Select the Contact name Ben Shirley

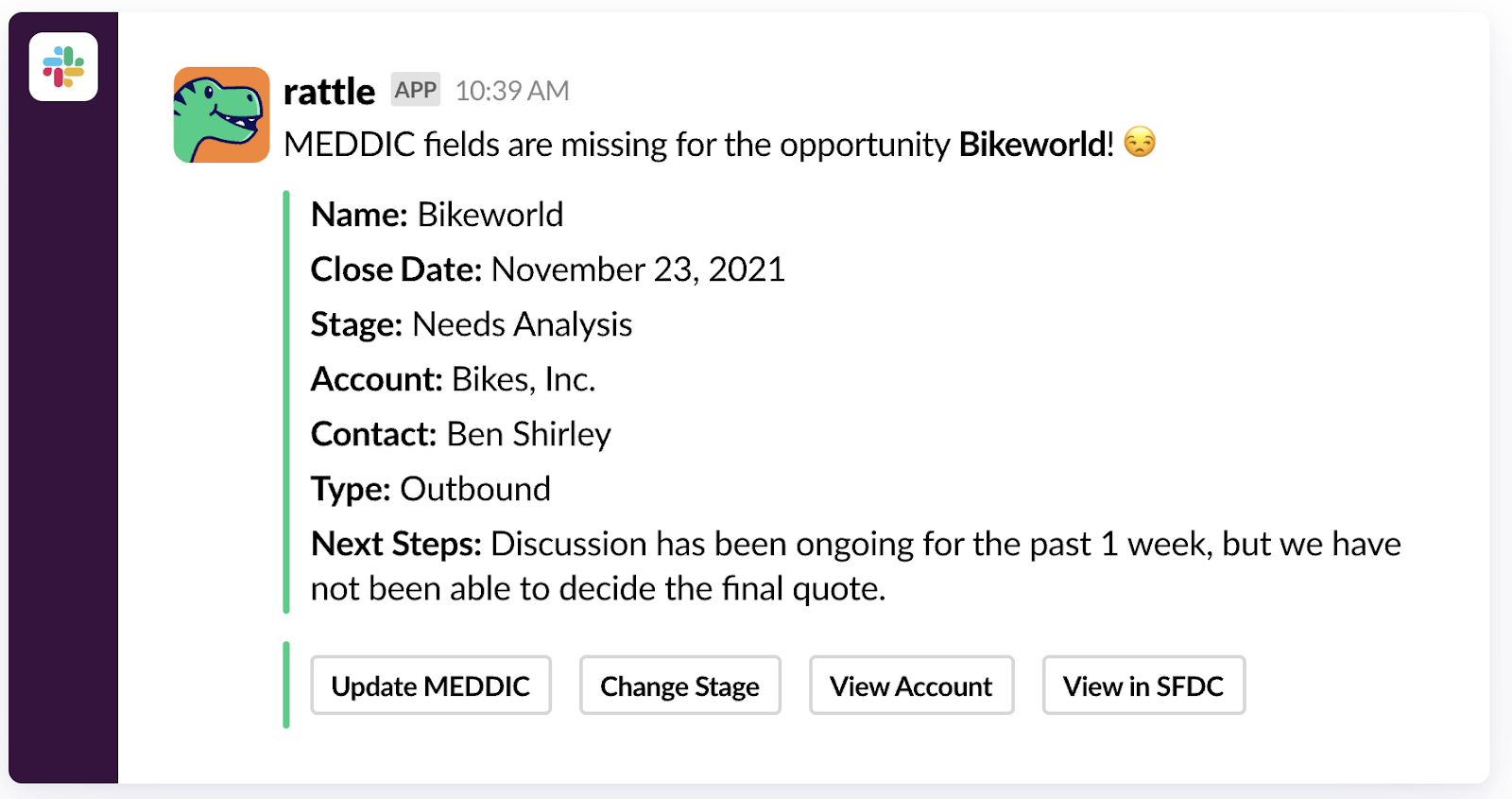coord(527,434)
